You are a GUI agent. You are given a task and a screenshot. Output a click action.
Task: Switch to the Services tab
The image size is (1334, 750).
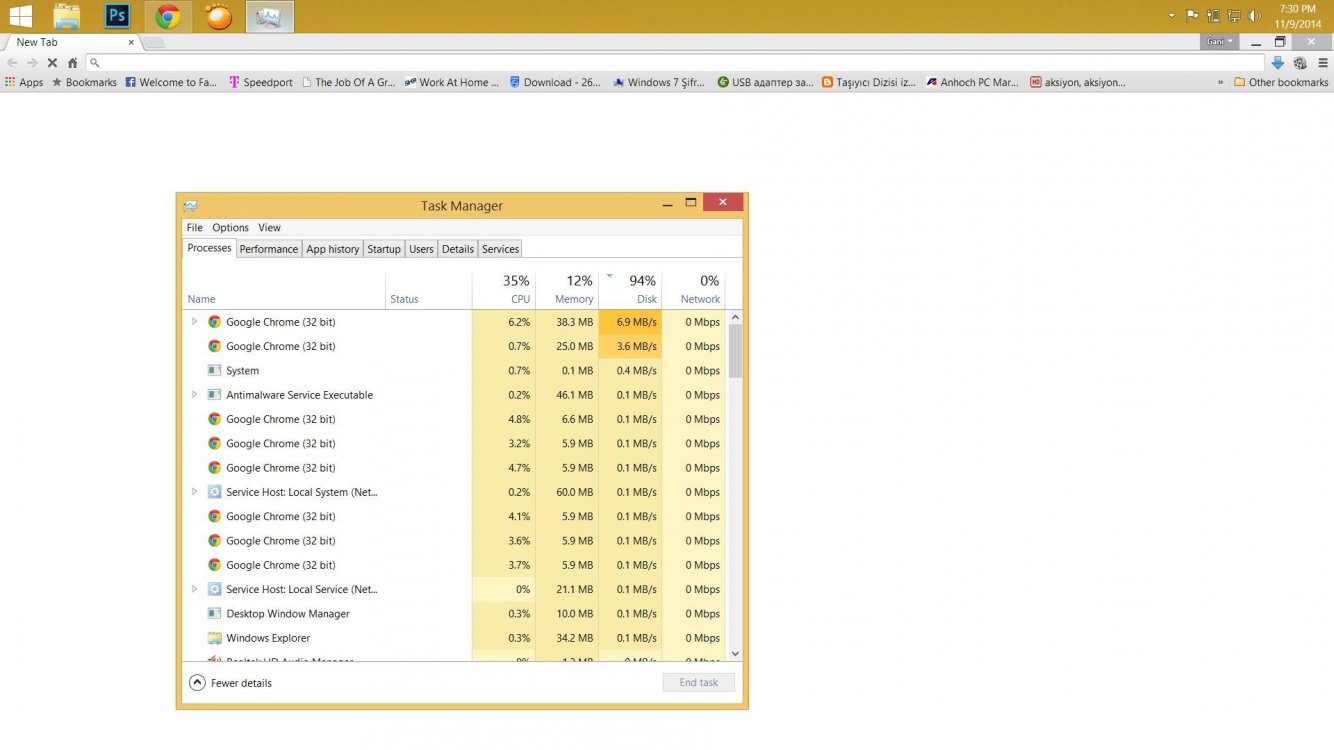pos(500,249)
